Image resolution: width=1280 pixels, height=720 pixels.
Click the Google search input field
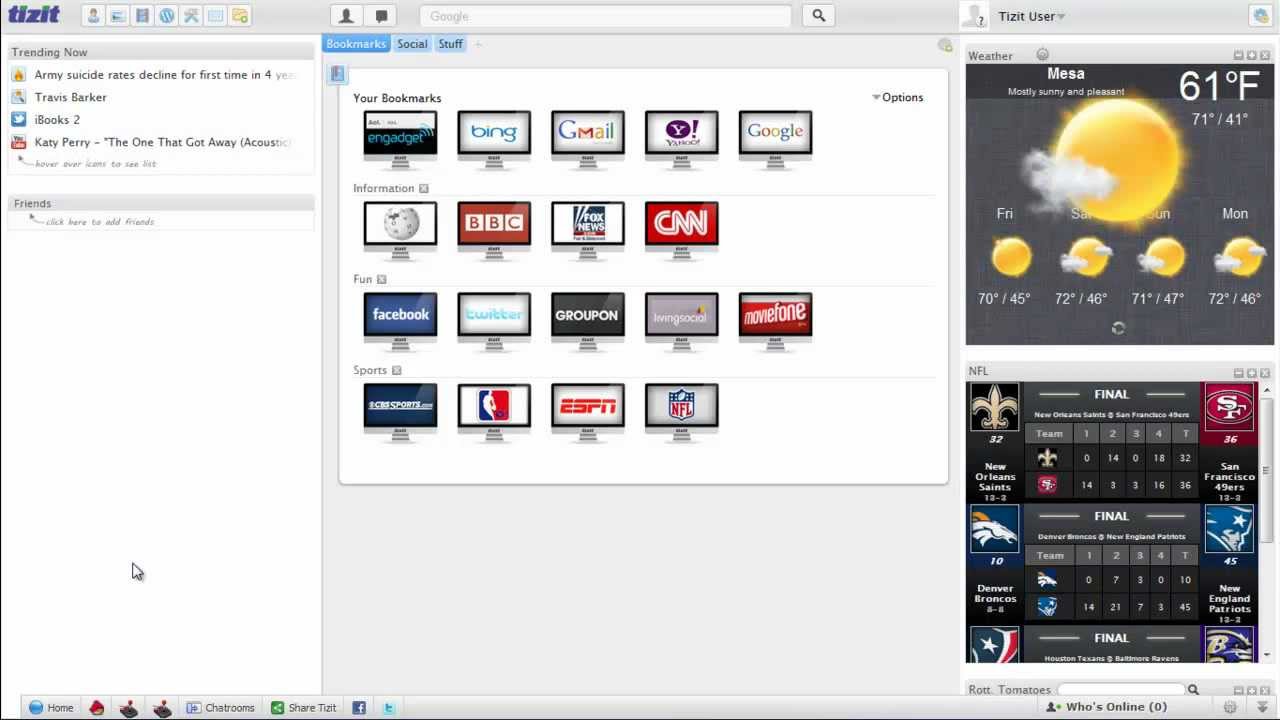605,16
